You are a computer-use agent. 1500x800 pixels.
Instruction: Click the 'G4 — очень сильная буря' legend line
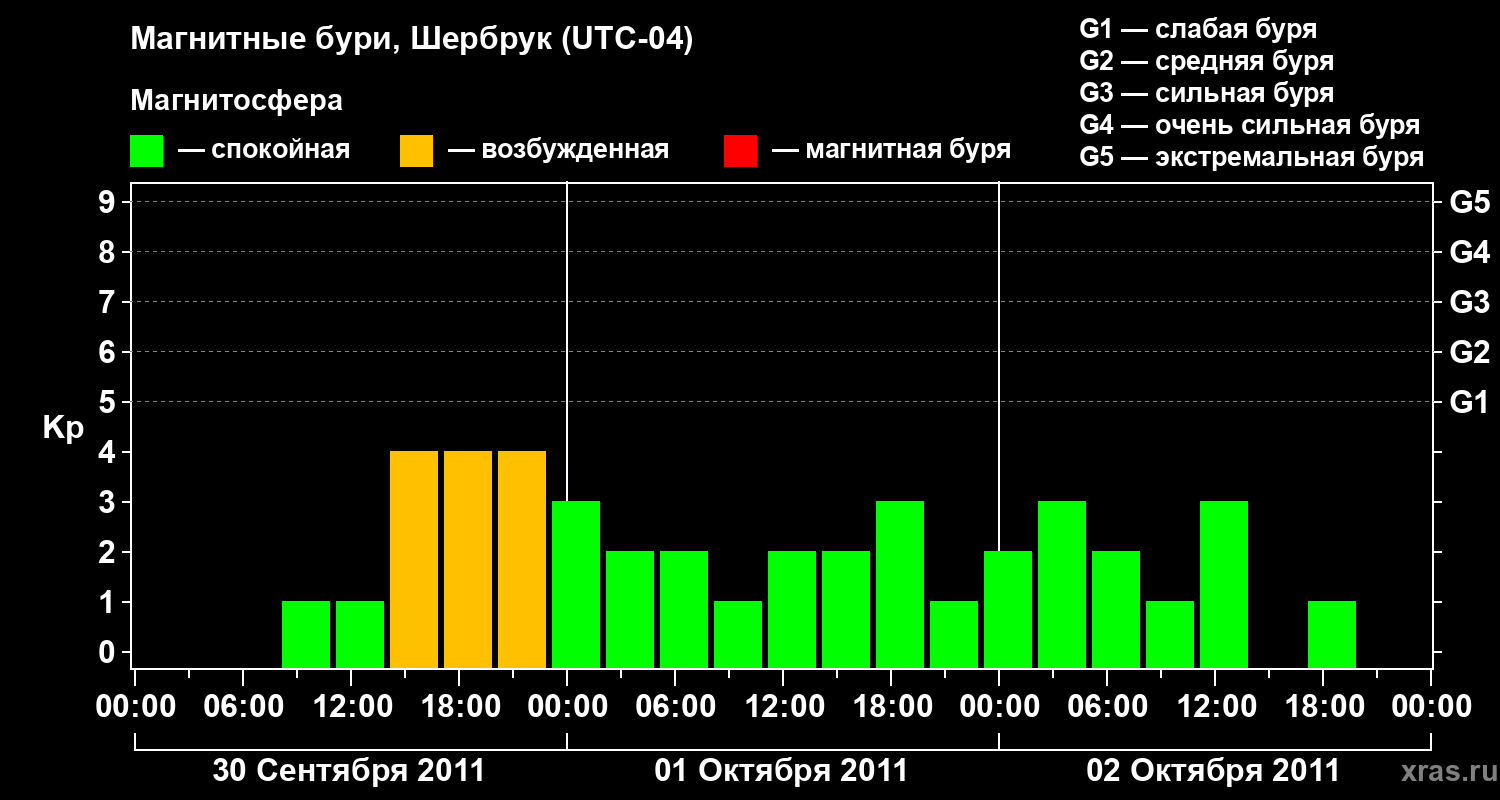pyautogui.click(x=1249, y=125)
